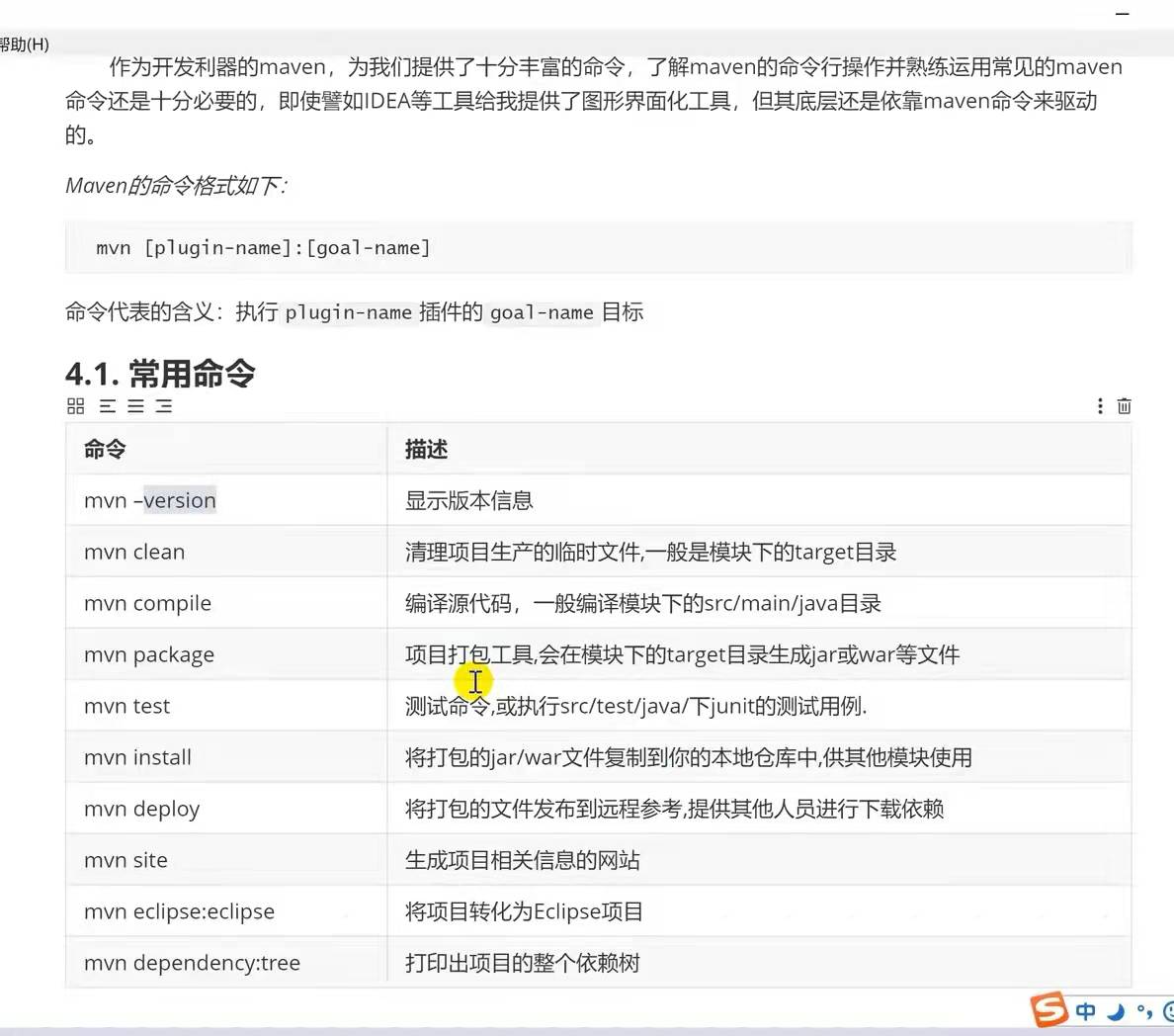Toggle punctuation mode in IME bar
1174x1036 pixels.
point(1144,1012)
